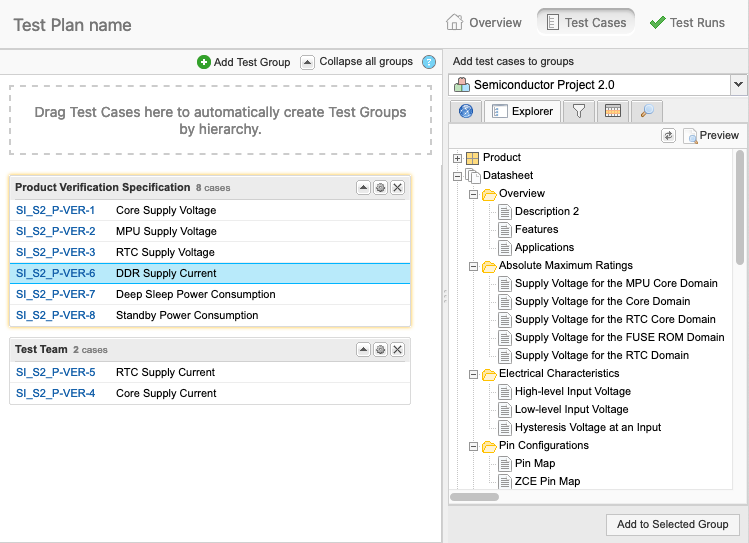The width and height of the screenshot is (749, 543).
Task: Click the panel splitter handle
Action: [445, 296]
